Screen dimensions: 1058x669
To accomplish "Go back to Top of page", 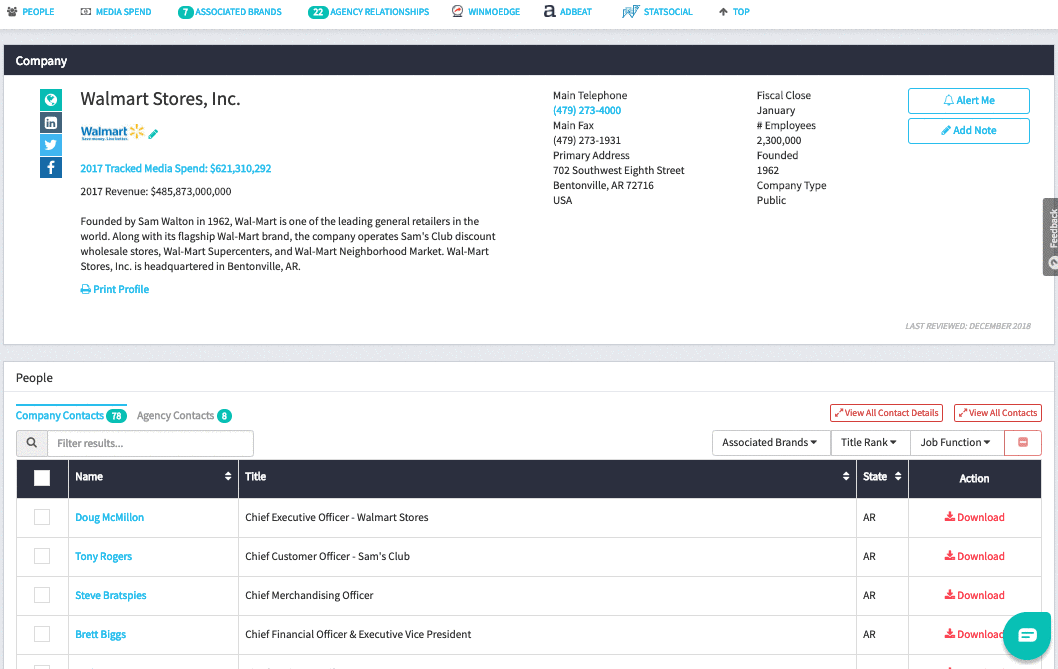I will (x=734, y=11).
